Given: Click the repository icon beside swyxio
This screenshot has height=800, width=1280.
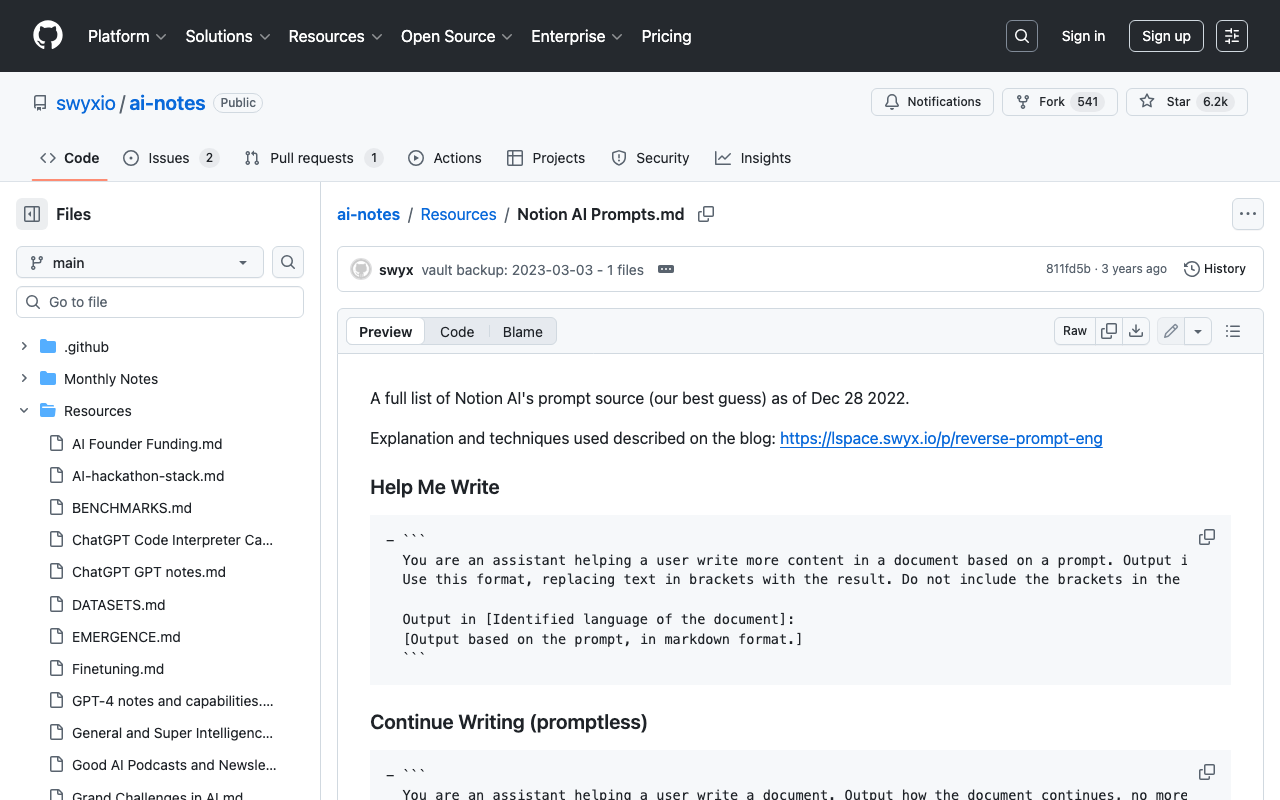Looking at the screenshot, I should (x=40, y=103).
